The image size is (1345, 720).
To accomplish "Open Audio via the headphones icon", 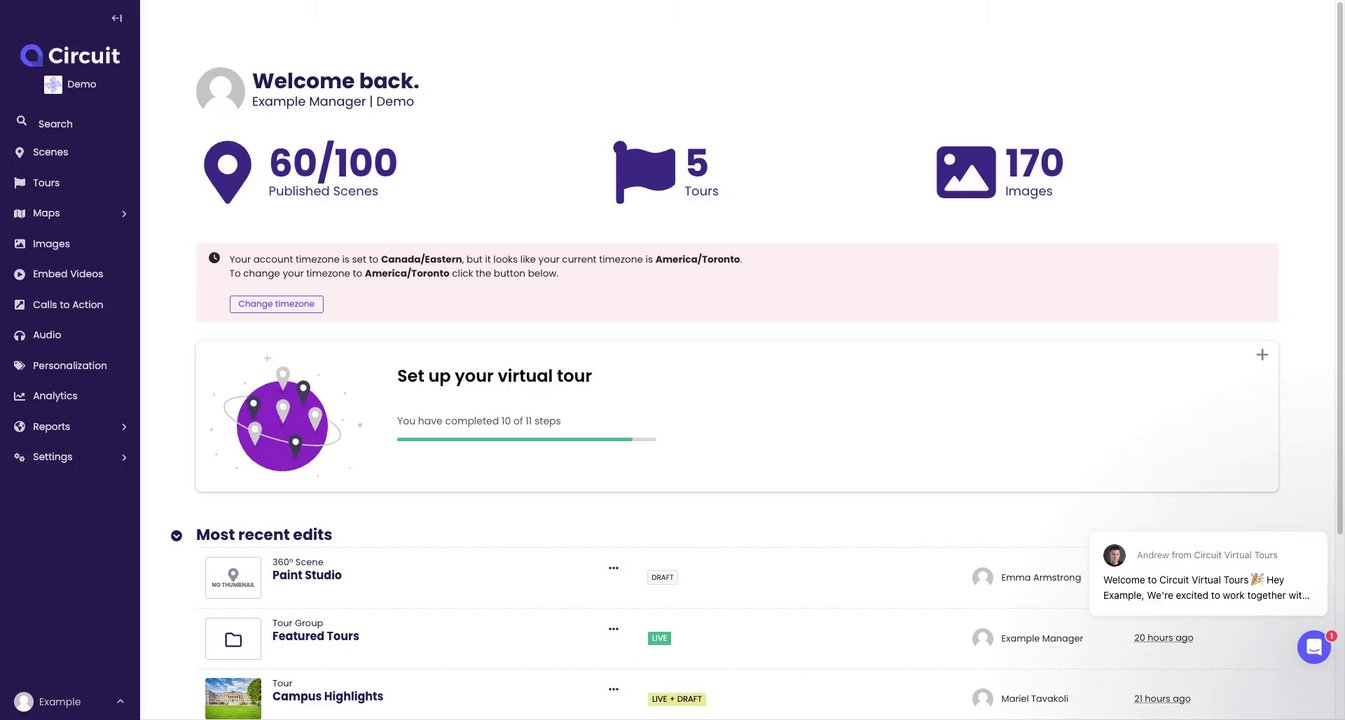I will [19, 335].
